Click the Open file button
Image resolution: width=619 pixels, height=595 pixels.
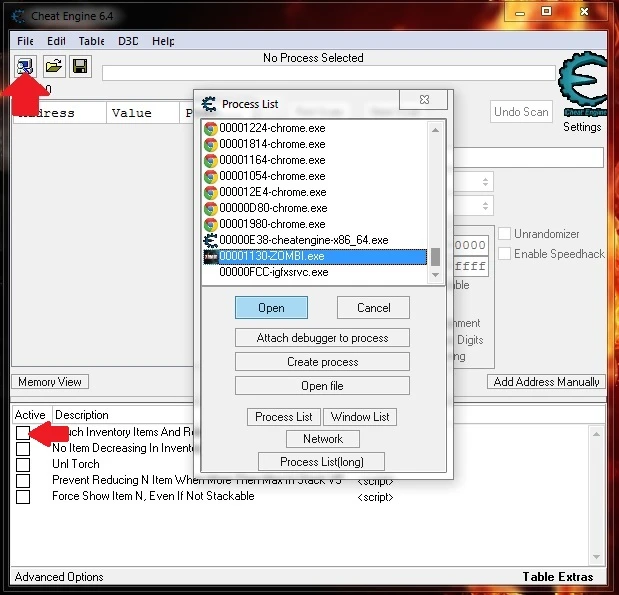coord(322,386)
